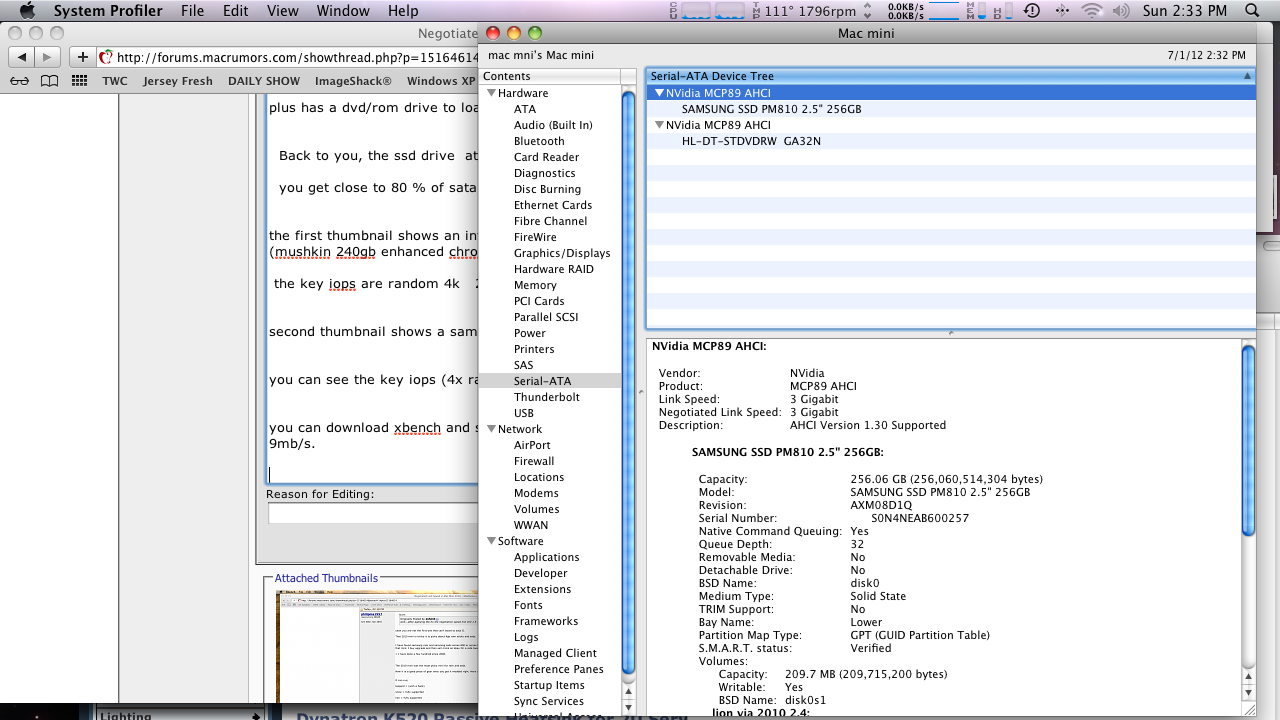Click the Safari back arrow button
Screen dimensions: 1280x720
pos(21,57)
